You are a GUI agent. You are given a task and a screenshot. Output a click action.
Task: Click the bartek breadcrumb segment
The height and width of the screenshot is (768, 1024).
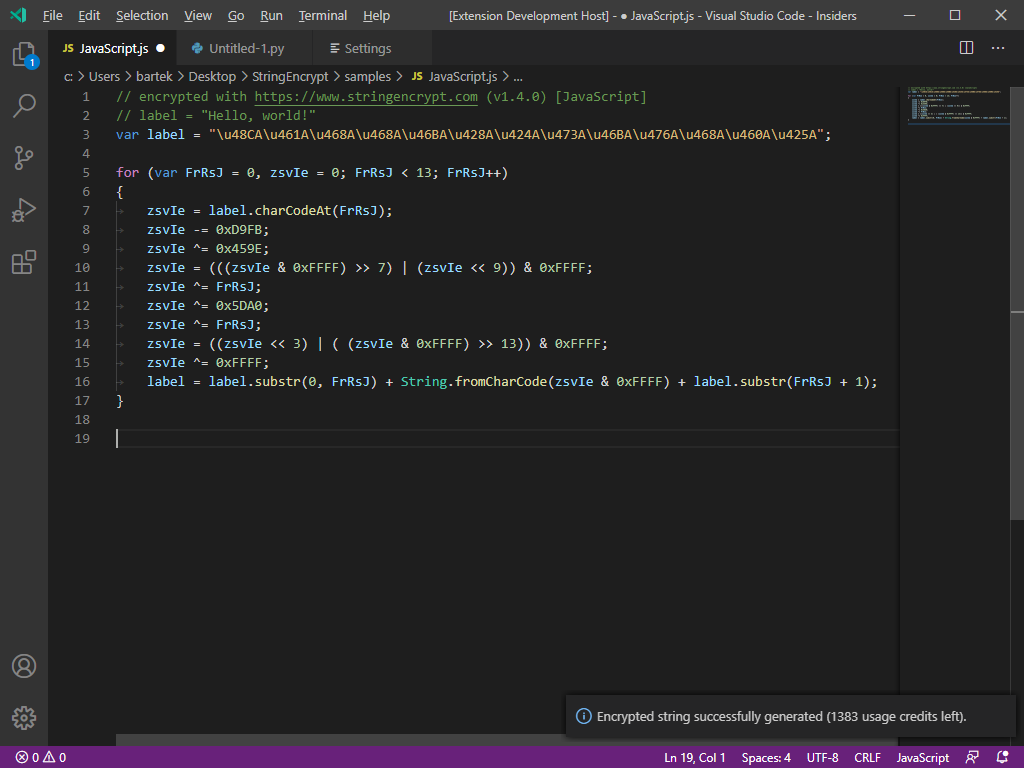154,76
